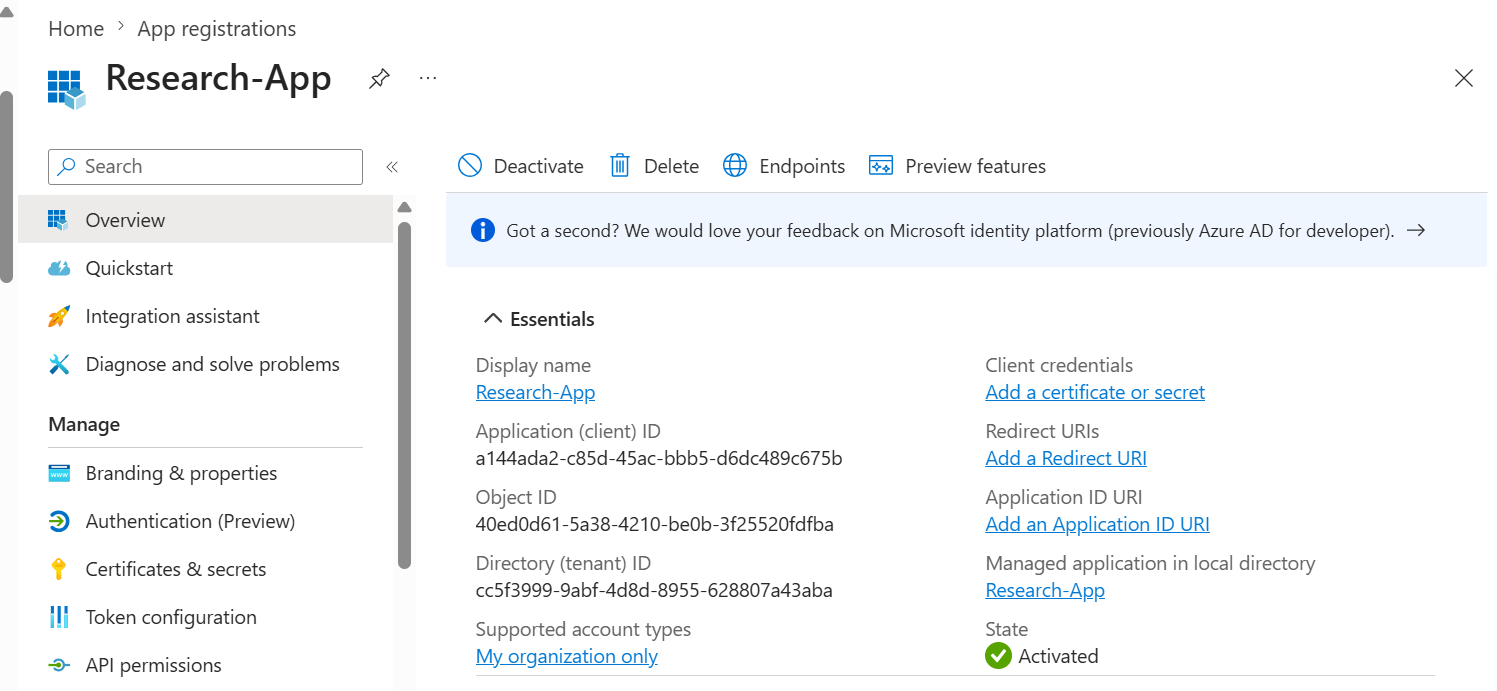Click the Overview menu icon
Screen dimensions: 1497x691
click(x=59, y=220)
